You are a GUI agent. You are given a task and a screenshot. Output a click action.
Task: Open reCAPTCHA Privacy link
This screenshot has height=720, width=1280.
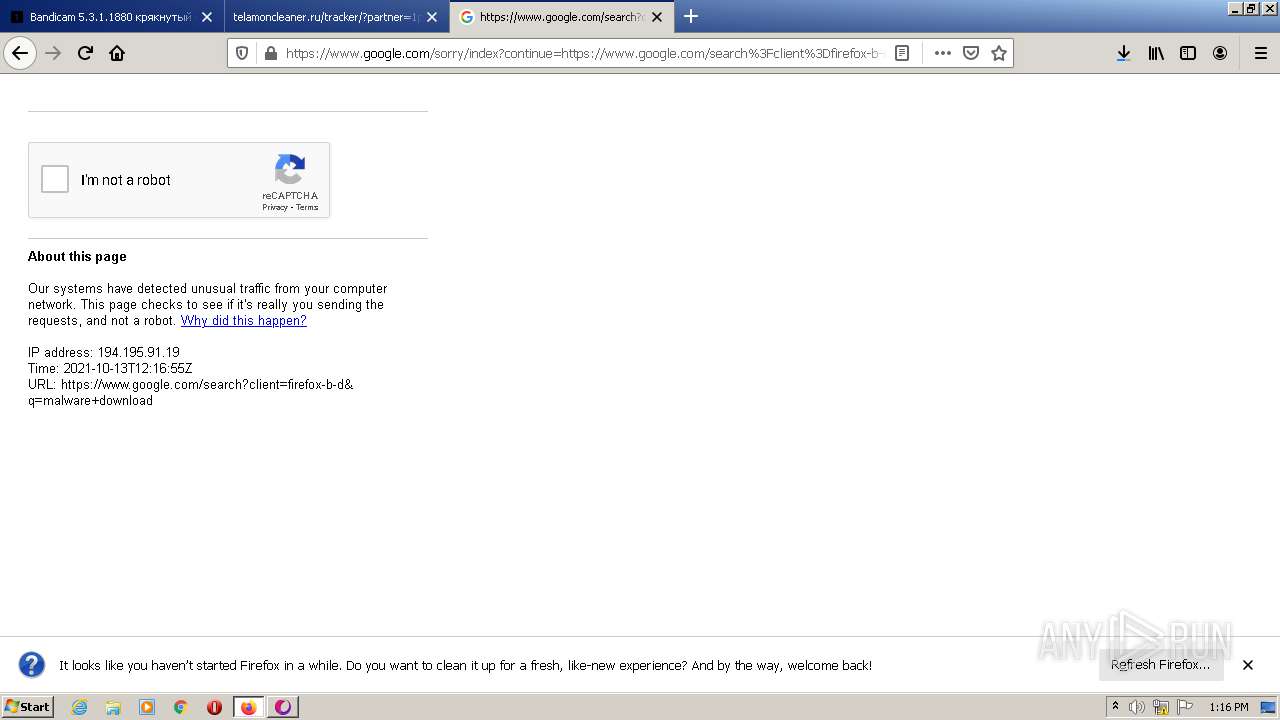click(x=275, y=207)
